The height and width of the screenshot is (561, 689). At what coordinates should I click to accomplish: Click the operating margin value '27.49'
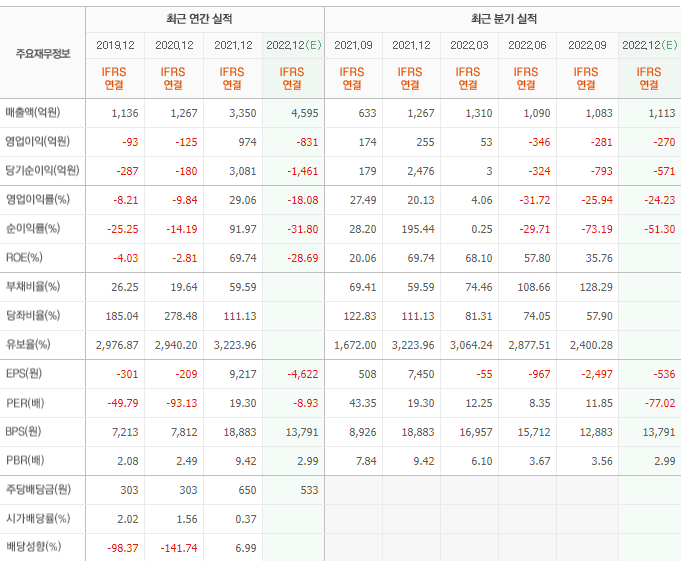363,200
